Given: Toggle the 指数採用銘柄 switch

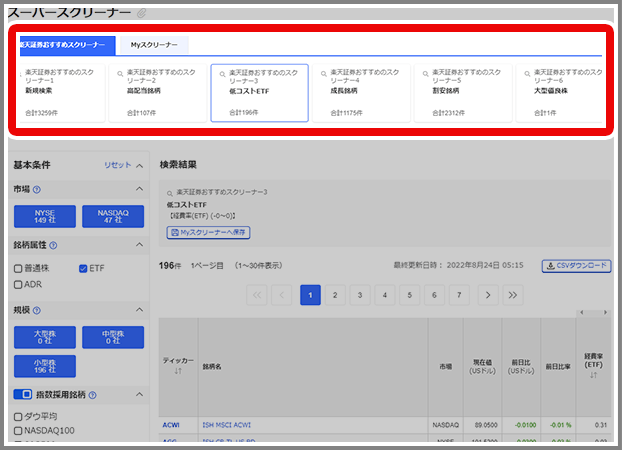Looking at the screenshot, I should (x=22, y=395).
